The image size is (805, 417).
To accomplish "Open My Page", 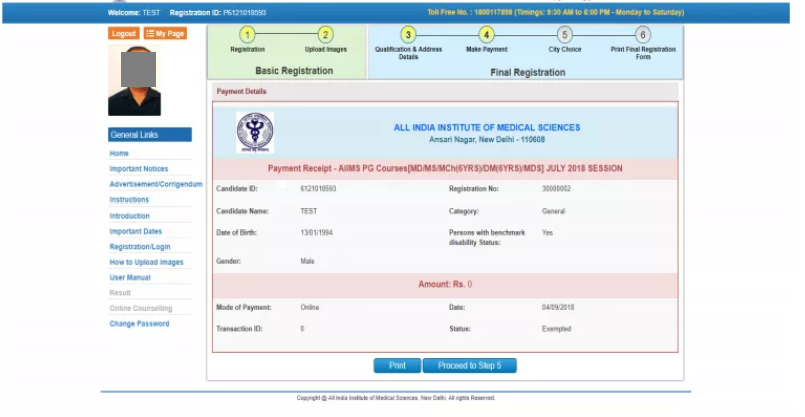I will point(165,33).
